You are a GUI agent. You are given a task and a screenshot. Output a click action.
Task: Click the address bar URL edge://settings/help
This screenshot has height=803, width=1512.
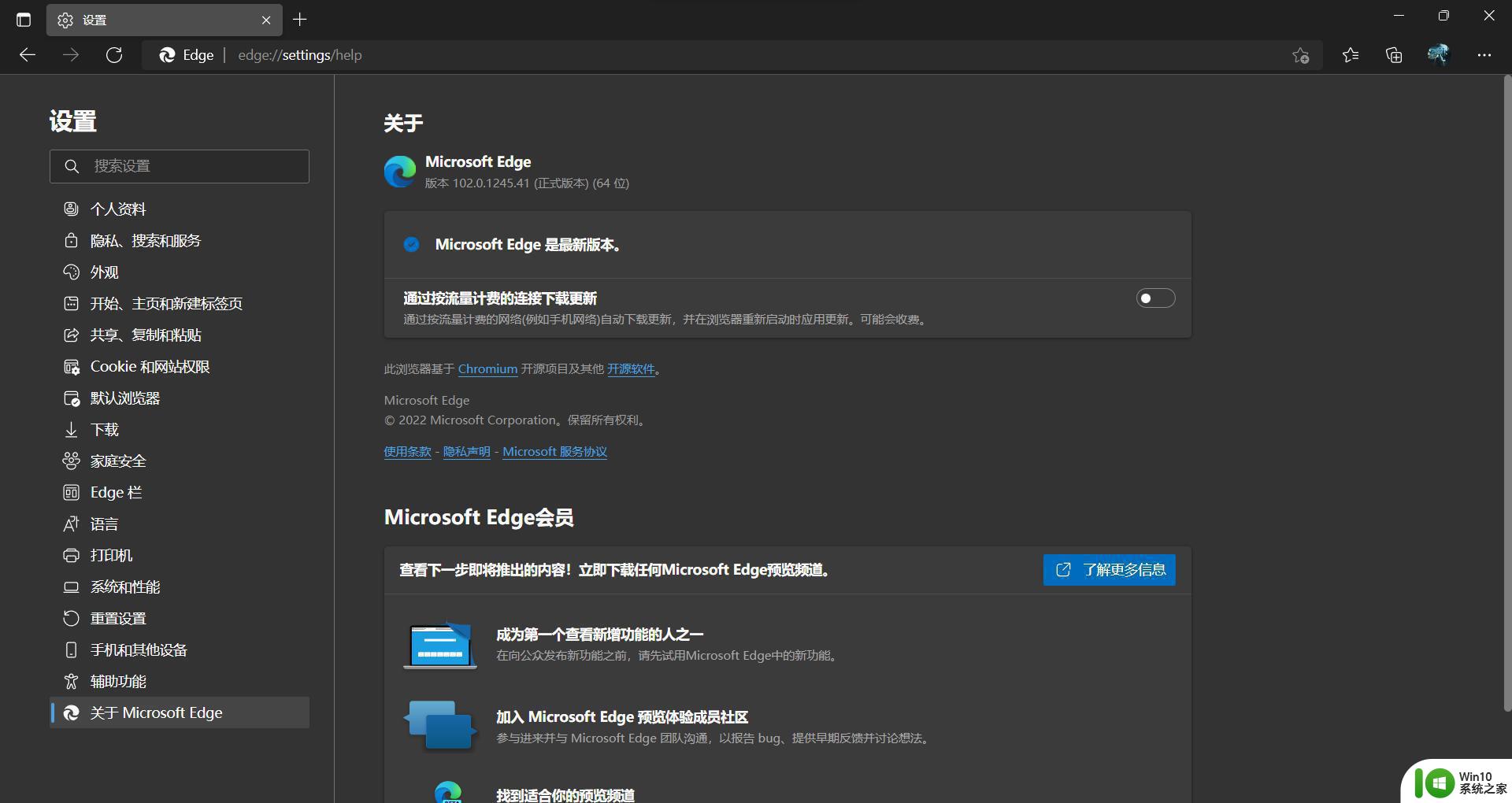[300, 55]
